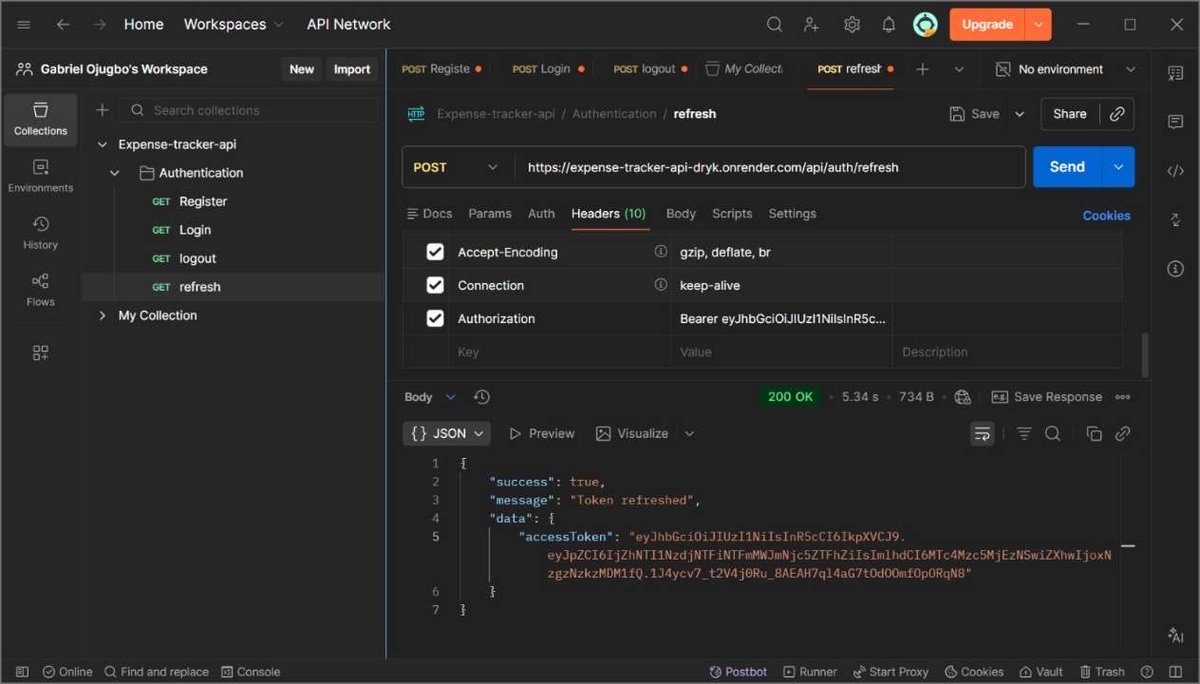Open the Environments sidebar panel

(41, 176)
